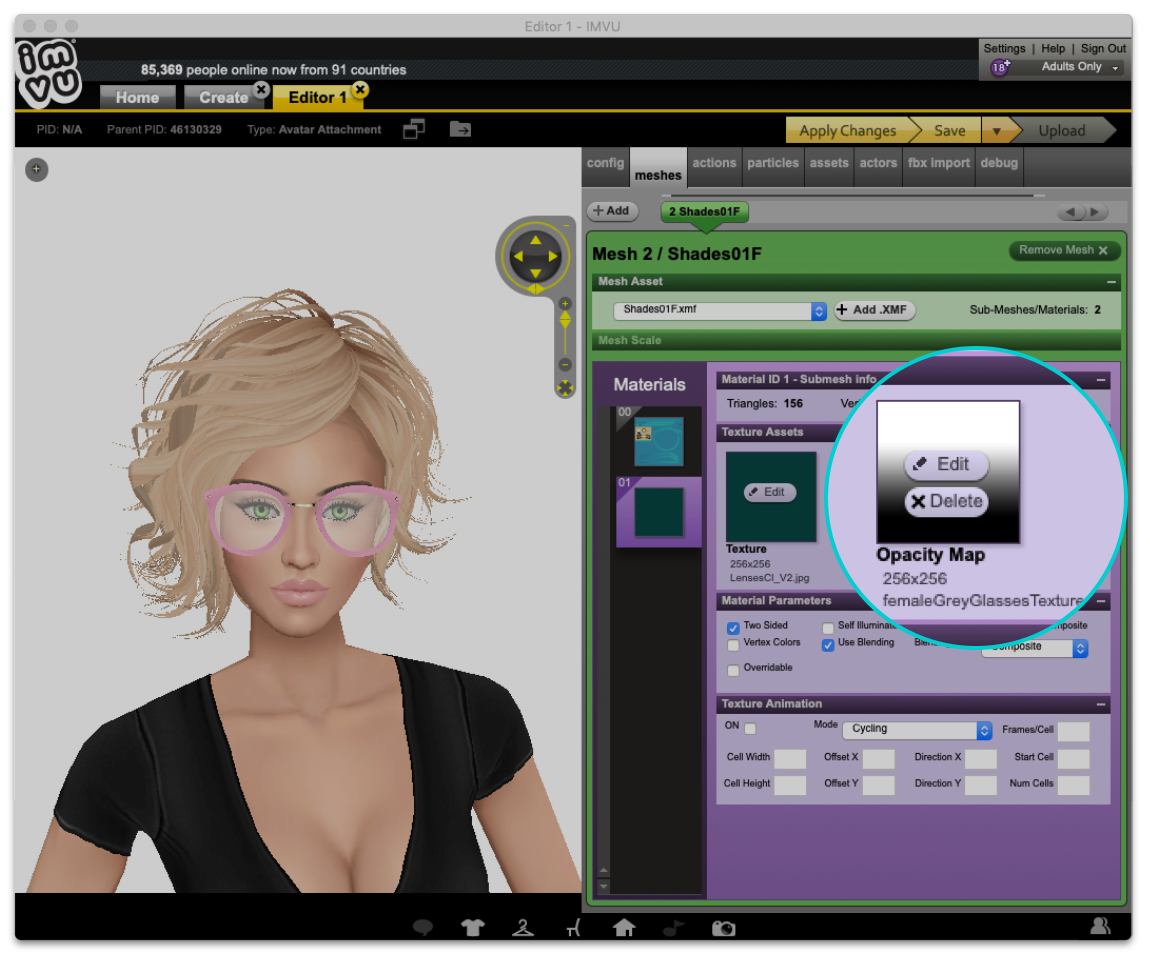
Task: Click the Camera zoom slider handle
Action: tap(565, 320)
